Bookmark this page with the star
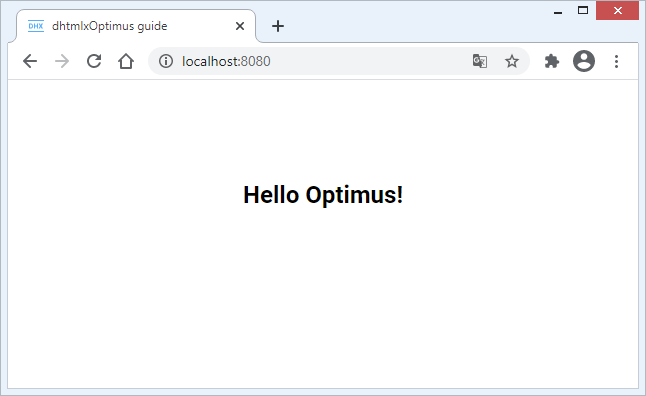The width and height of the screenshot is (646, 396). pyautogui.click(x=512, y=61)
